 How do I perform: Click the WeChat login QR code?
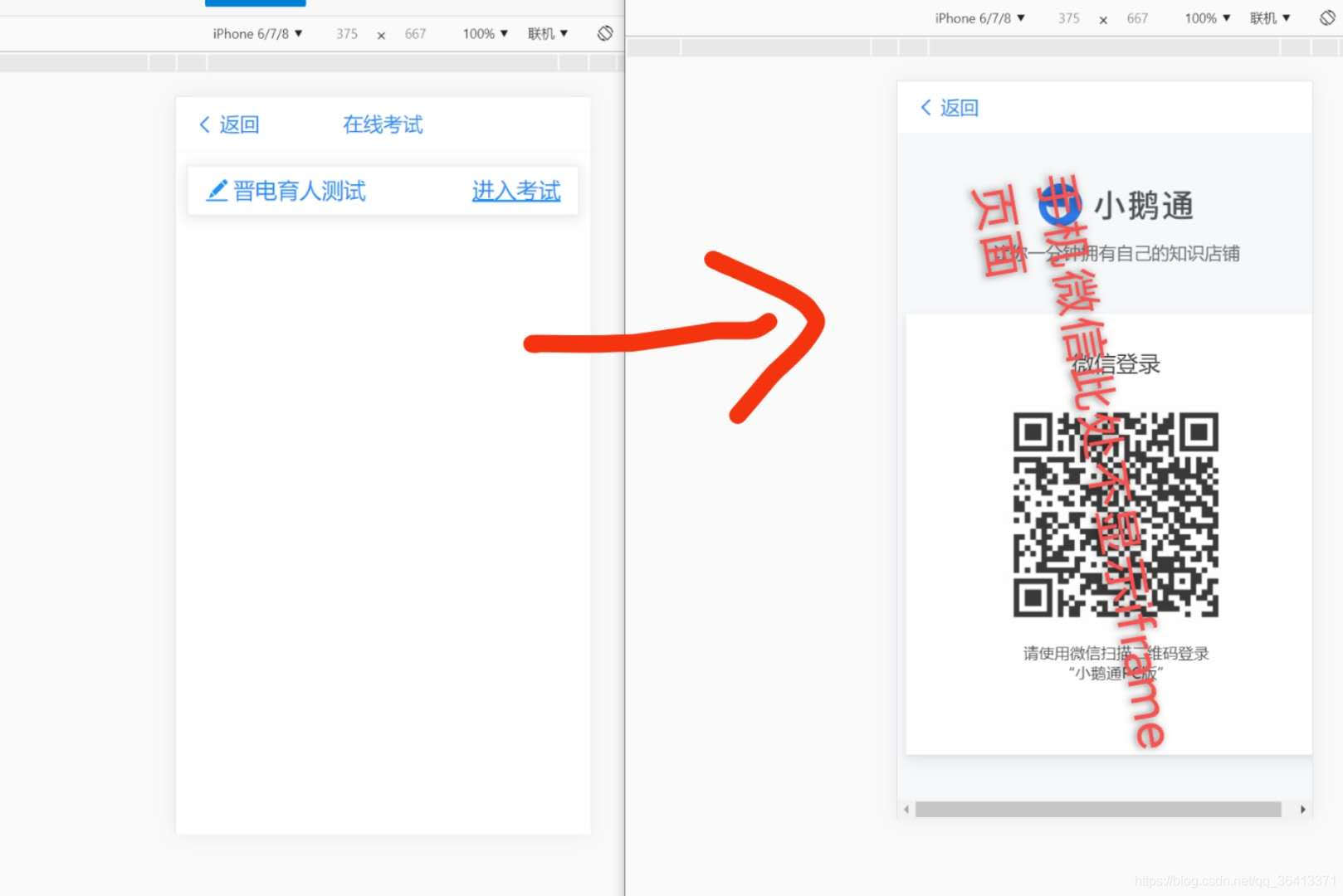[x=1116, y=514]
